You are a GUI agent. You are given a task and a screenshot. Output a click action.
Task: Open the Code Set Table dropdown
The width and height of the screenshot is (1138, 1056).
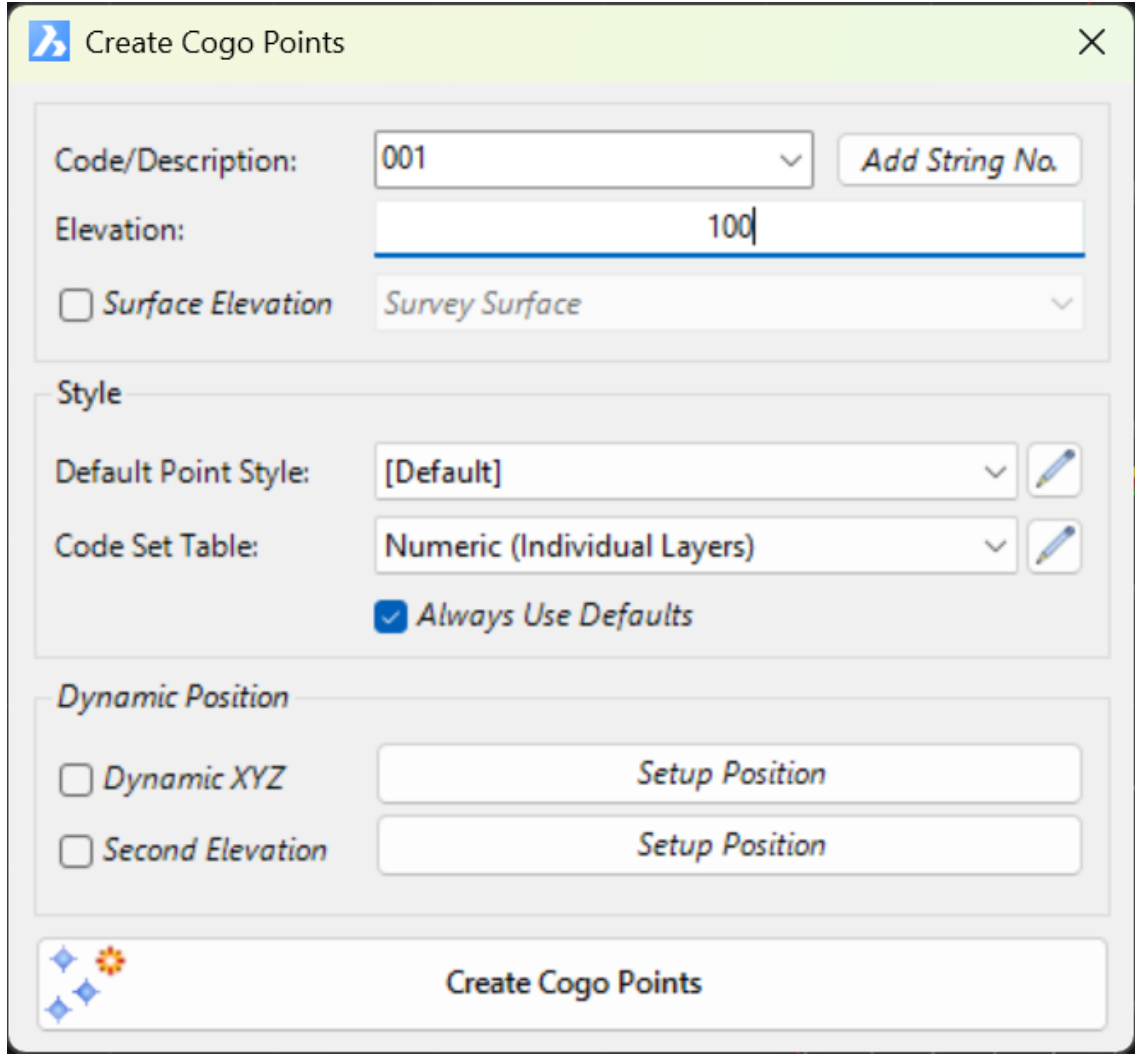tap(994, 546)
